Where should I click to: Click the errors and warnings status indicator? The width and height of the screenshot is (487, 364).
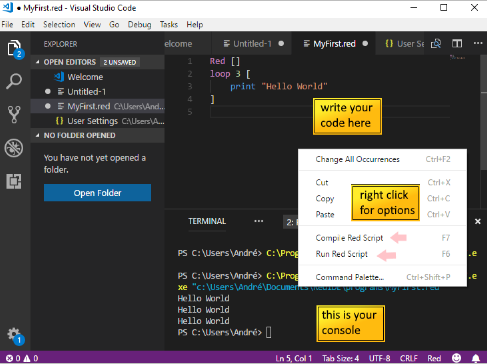coord(22,358)
